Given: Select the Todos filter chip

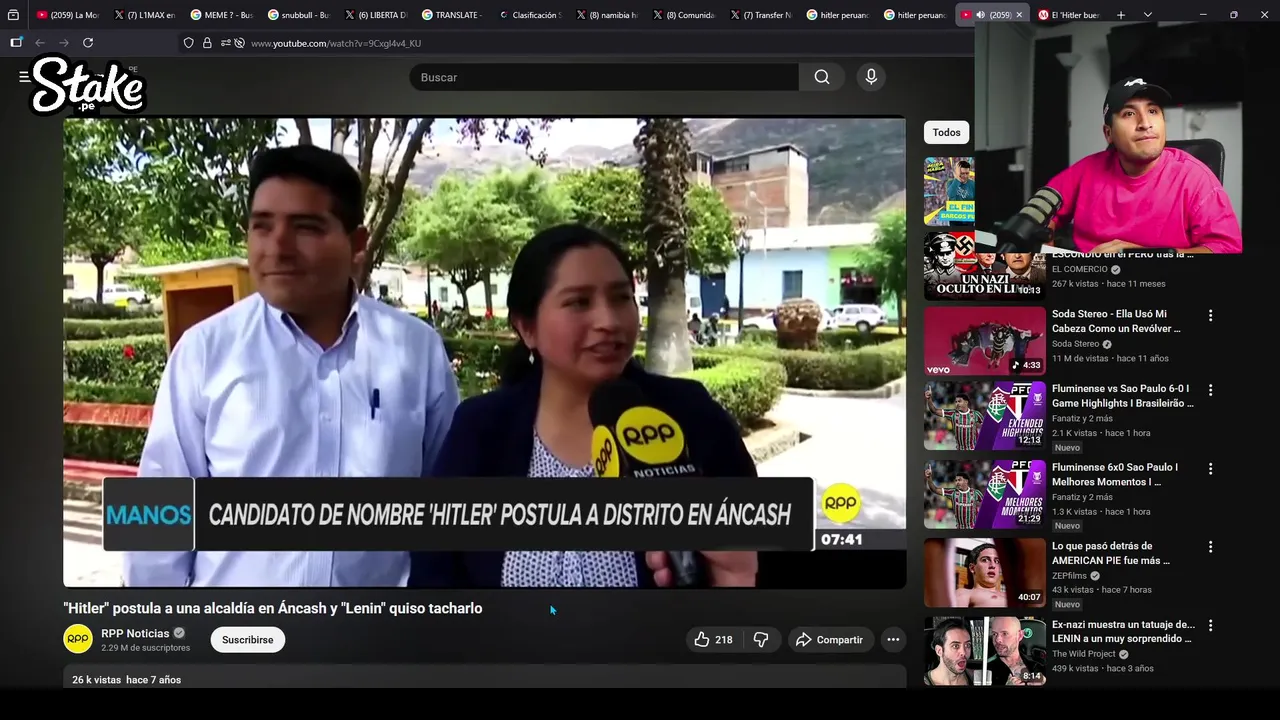Looking at the screenshot, I should (946, 132).
